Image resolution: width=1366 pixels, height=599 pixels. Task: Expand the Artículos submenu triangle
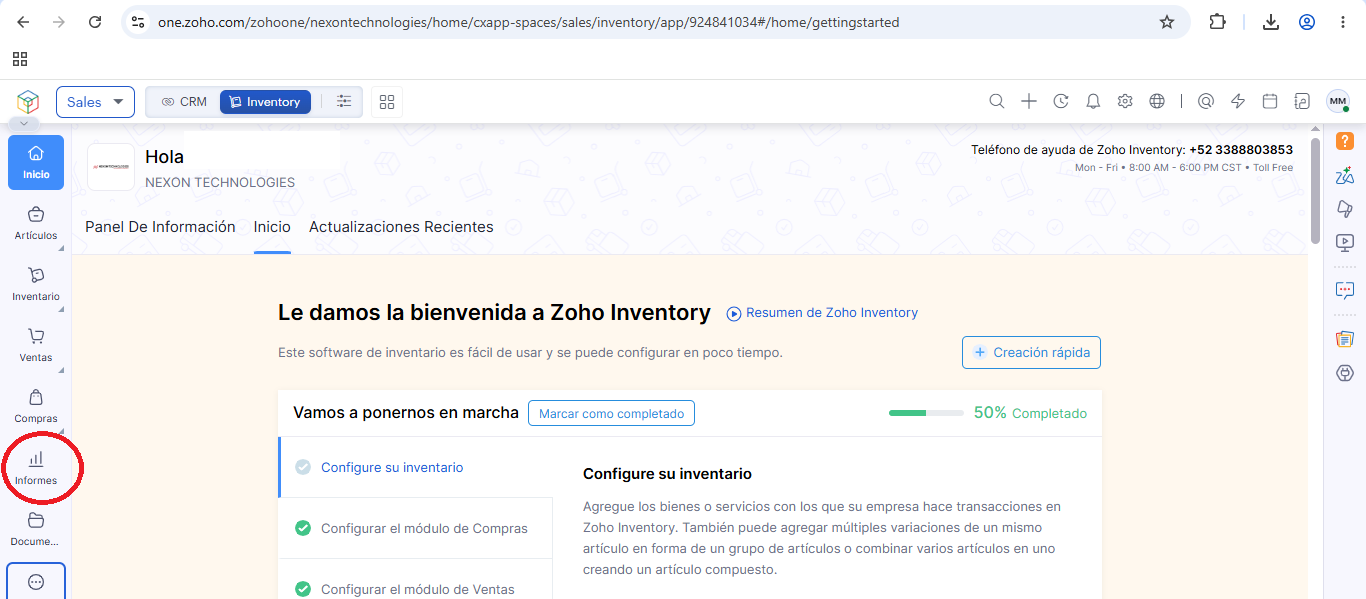point(61,249)
